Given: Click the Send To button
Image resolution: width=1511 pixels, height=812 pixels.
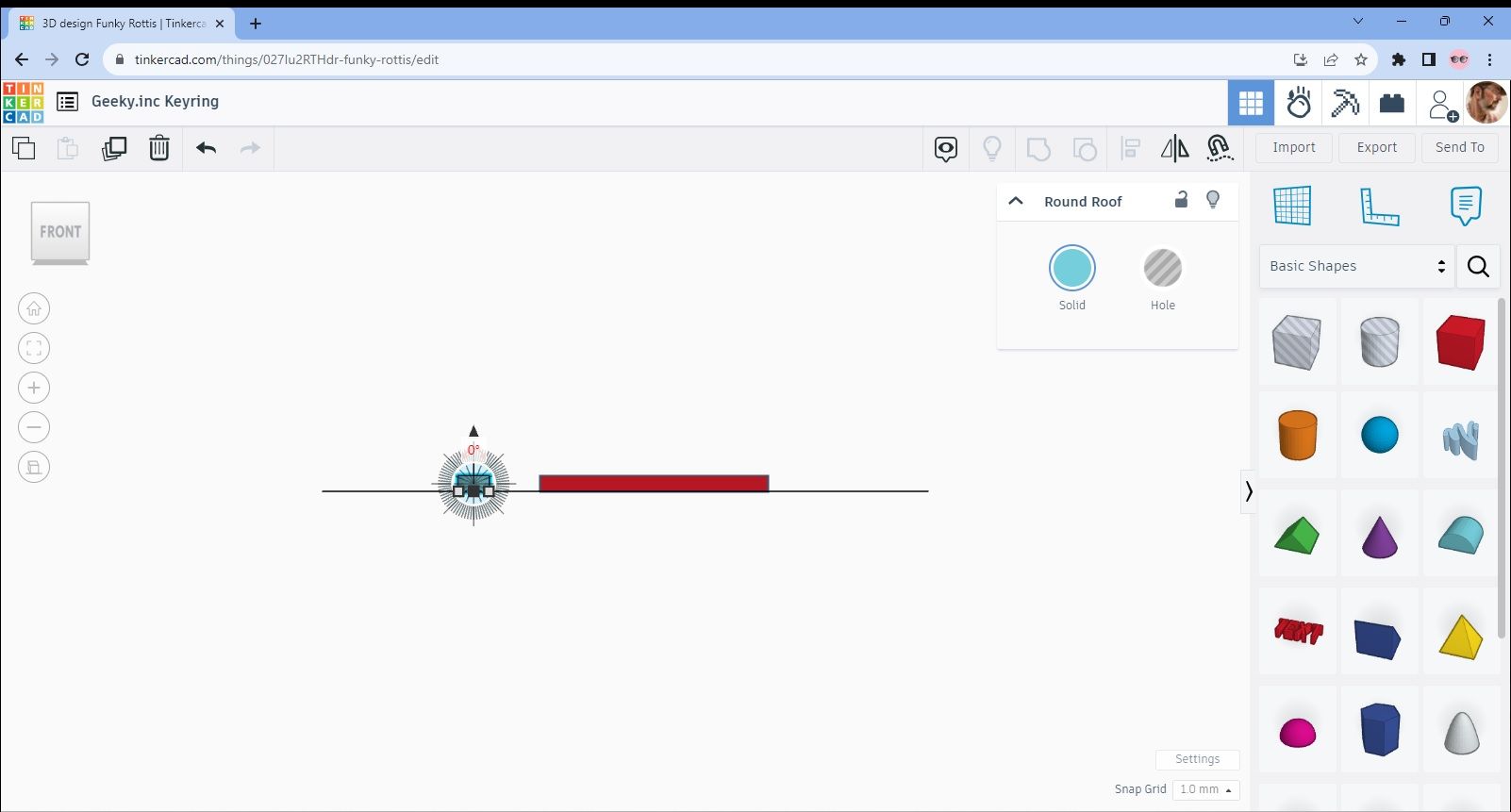Looking at the screenshot, I should click(x=1460, y=147).
